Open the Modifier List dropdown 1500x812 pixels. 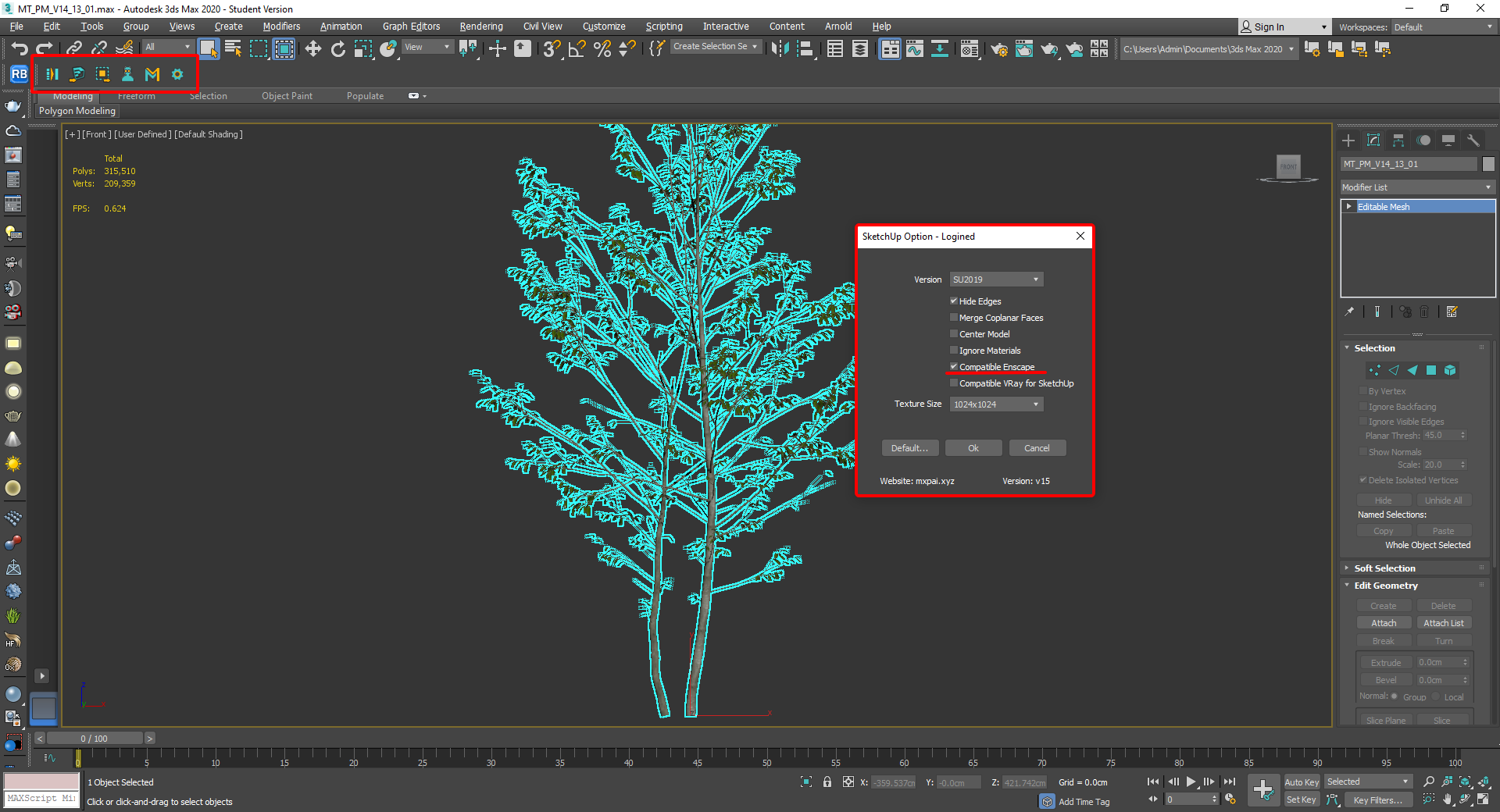(x=1488, y=187)
